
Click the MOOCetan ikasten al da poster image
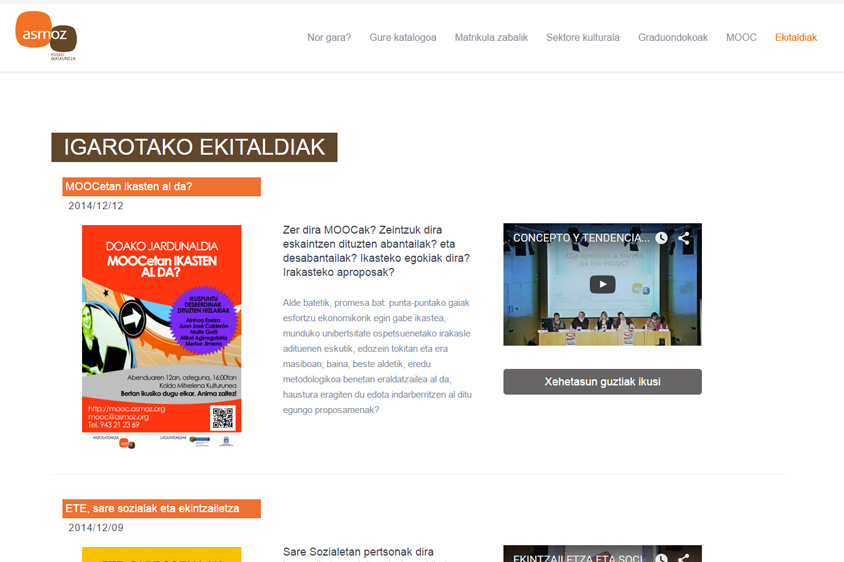(161, 336)
